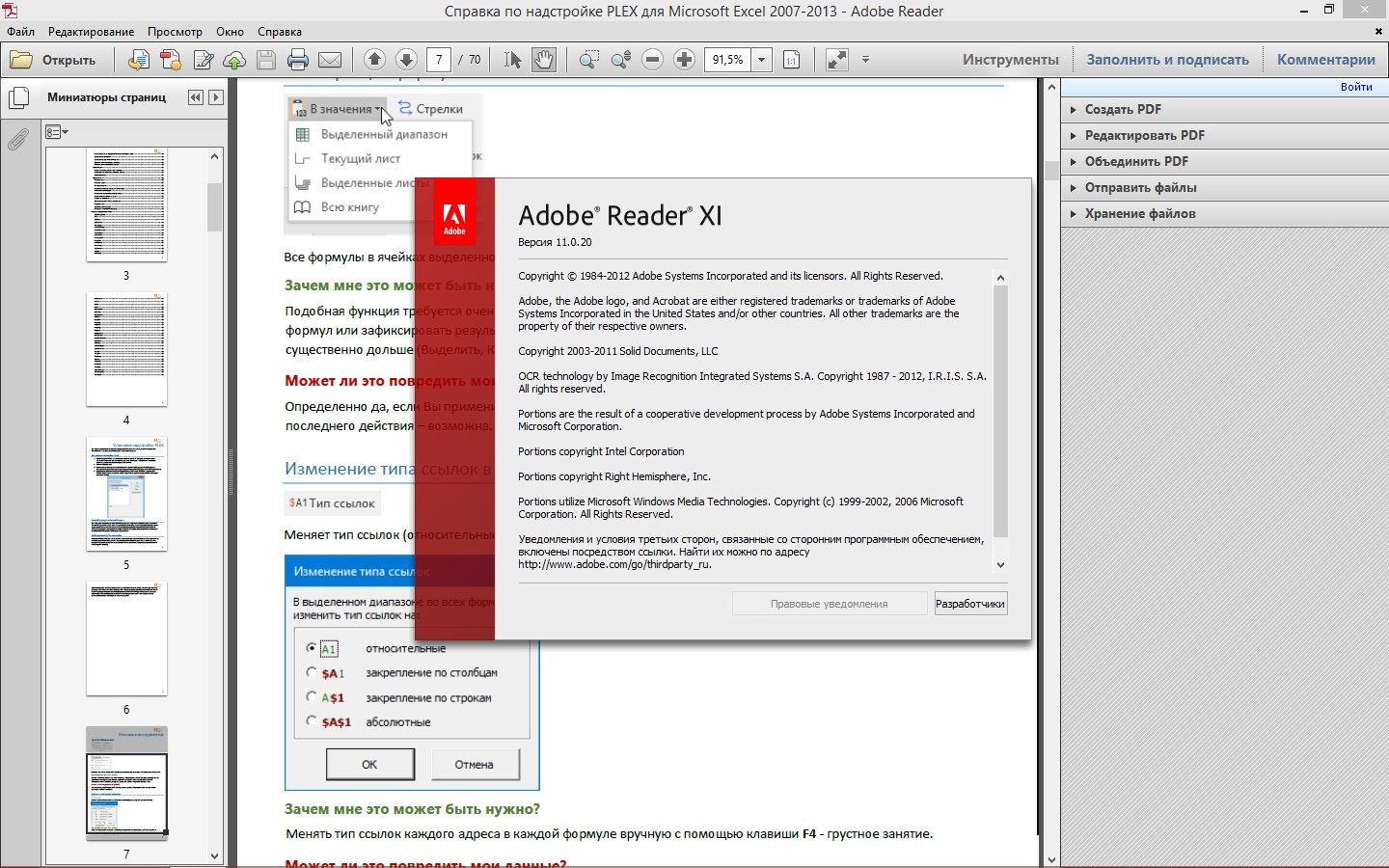The height and width of the screenshot is (868, 1389).
Task: Open the Справка menu
Action: tap(280, 32)
